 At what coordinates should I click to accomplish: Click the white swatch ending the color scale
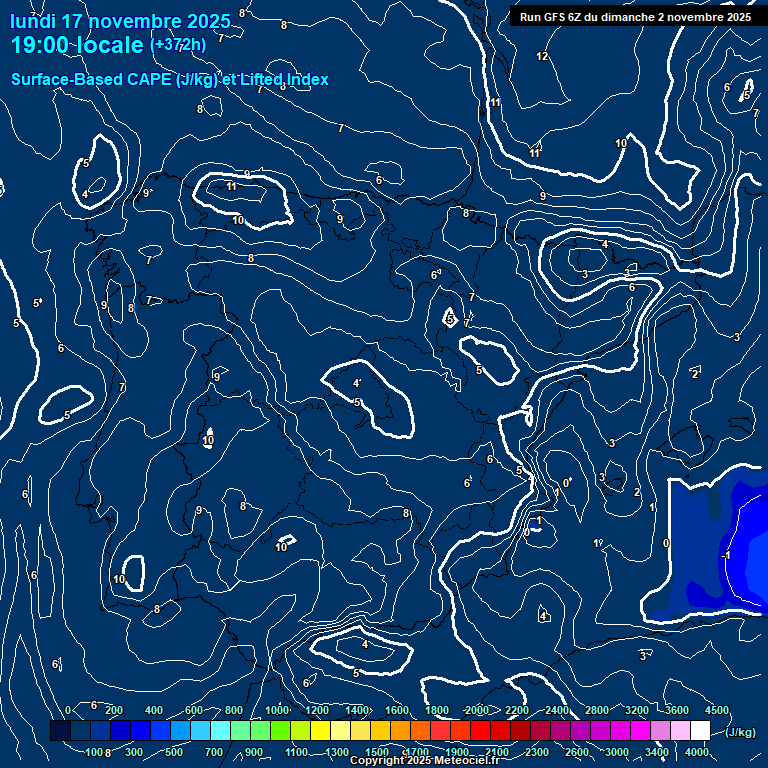point(700,730)
